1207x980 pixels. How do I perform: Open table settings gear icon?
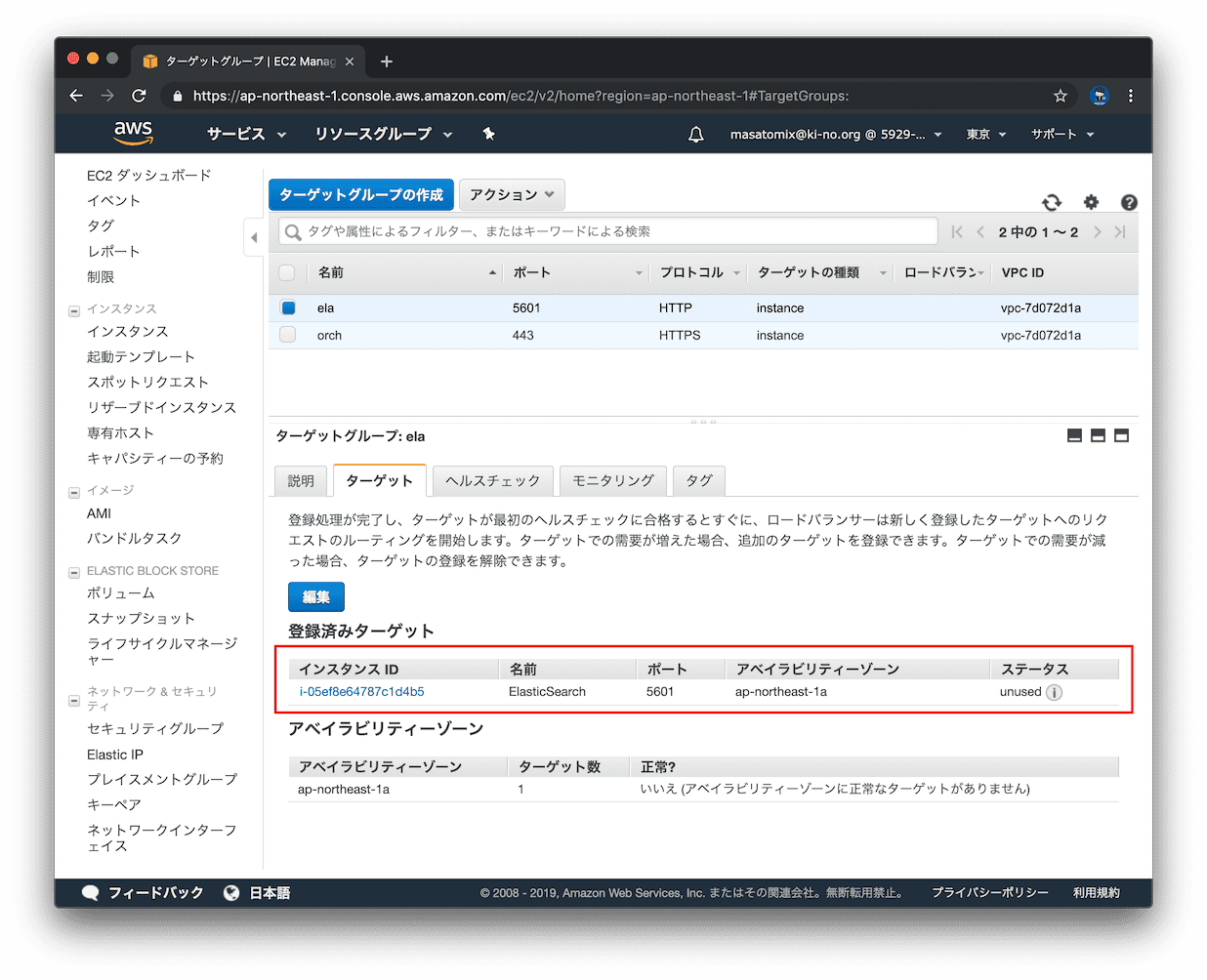click(x=1091, y=202)
